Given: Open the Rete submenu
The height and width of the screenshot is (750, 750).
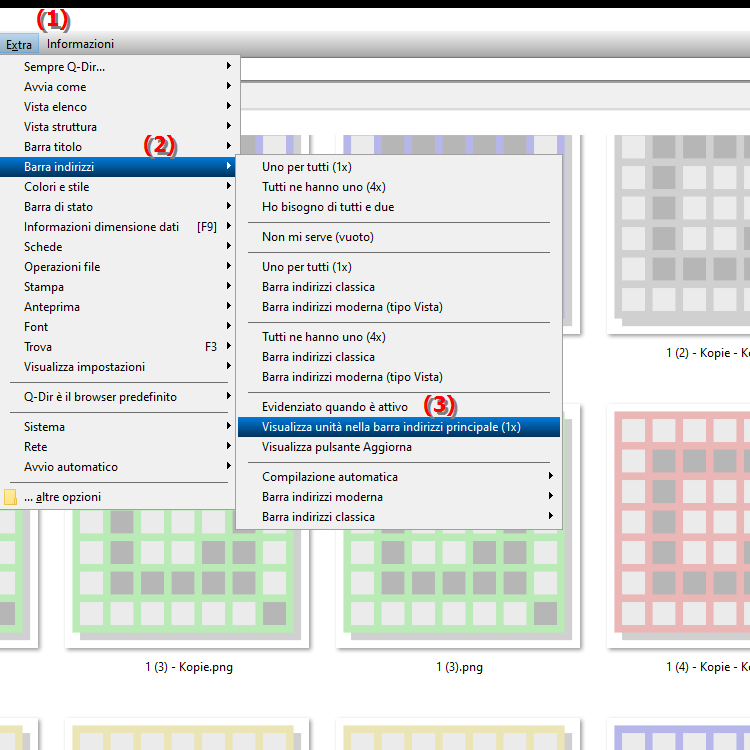Looking at the screenshot, I should click(118, 447).
